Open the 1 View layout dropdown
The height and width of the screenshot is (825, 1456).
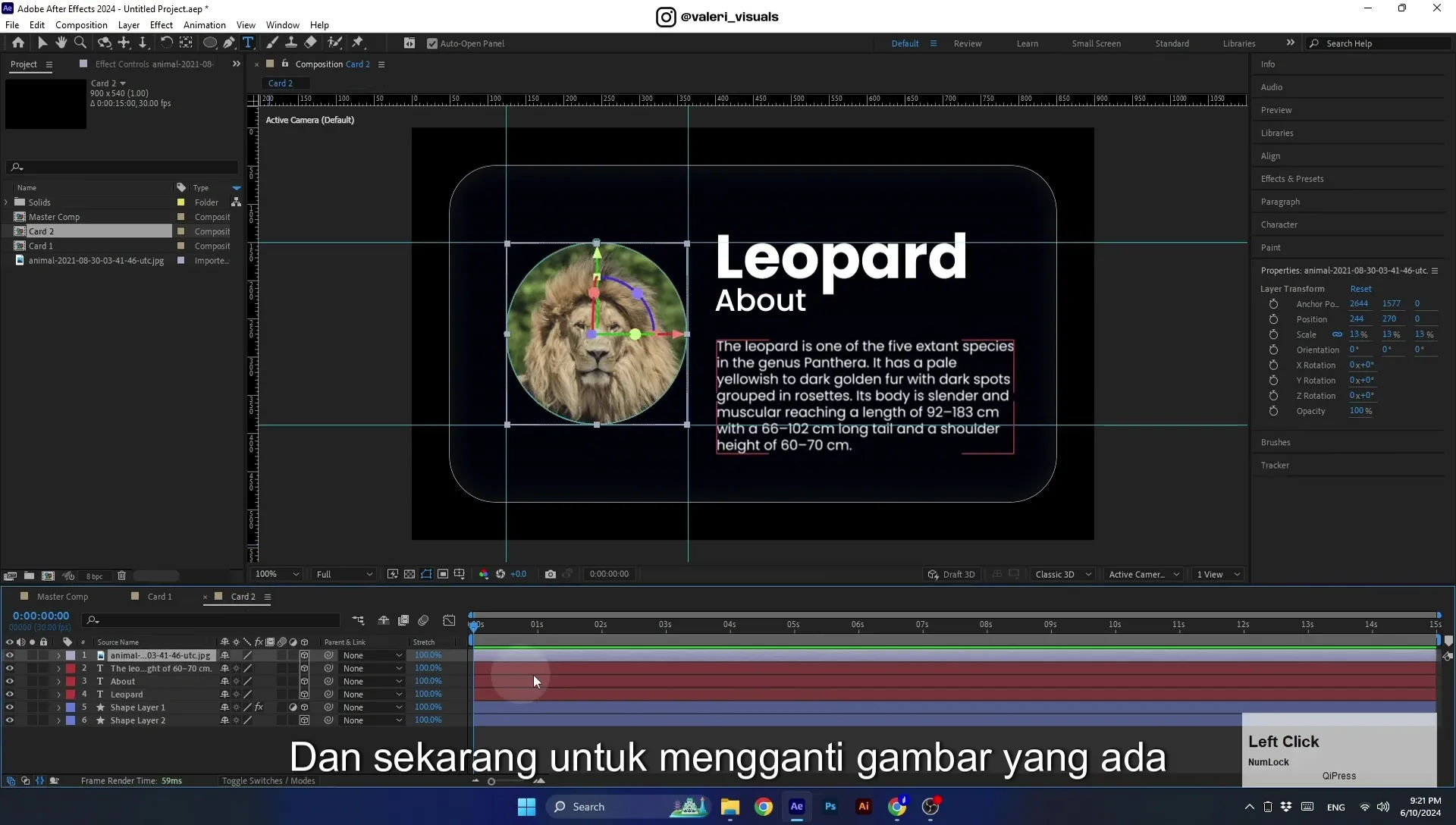pyautogui.click(x=1218, y=574)
